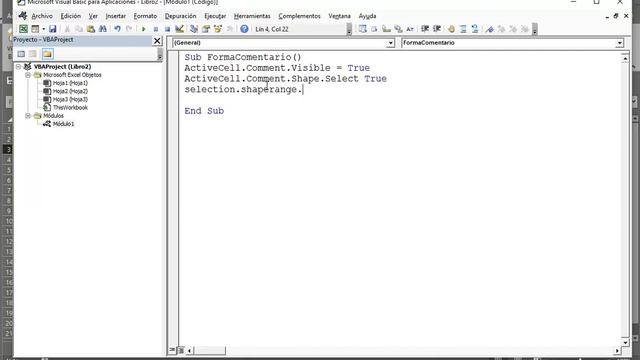Open the Depuración menu

180,16
